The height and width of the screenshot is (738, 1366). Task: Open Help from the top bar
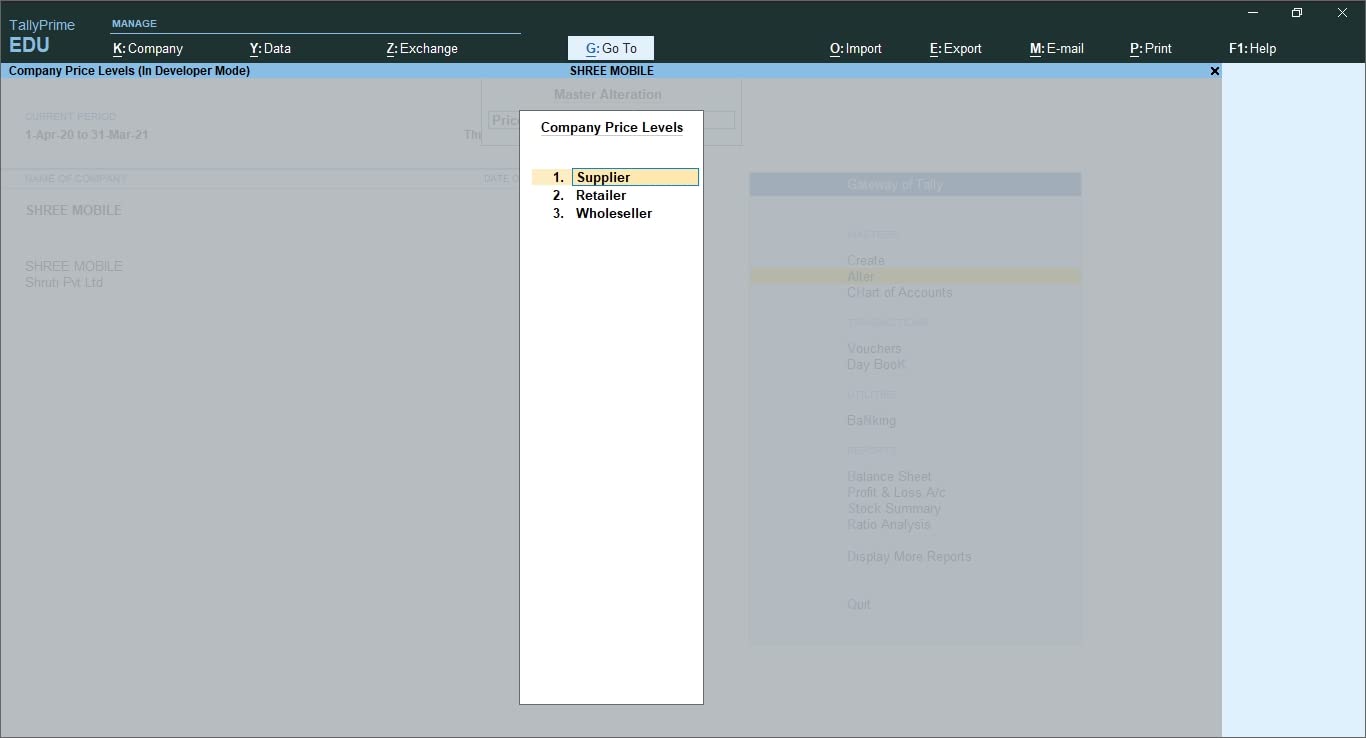pos(1252,47)
